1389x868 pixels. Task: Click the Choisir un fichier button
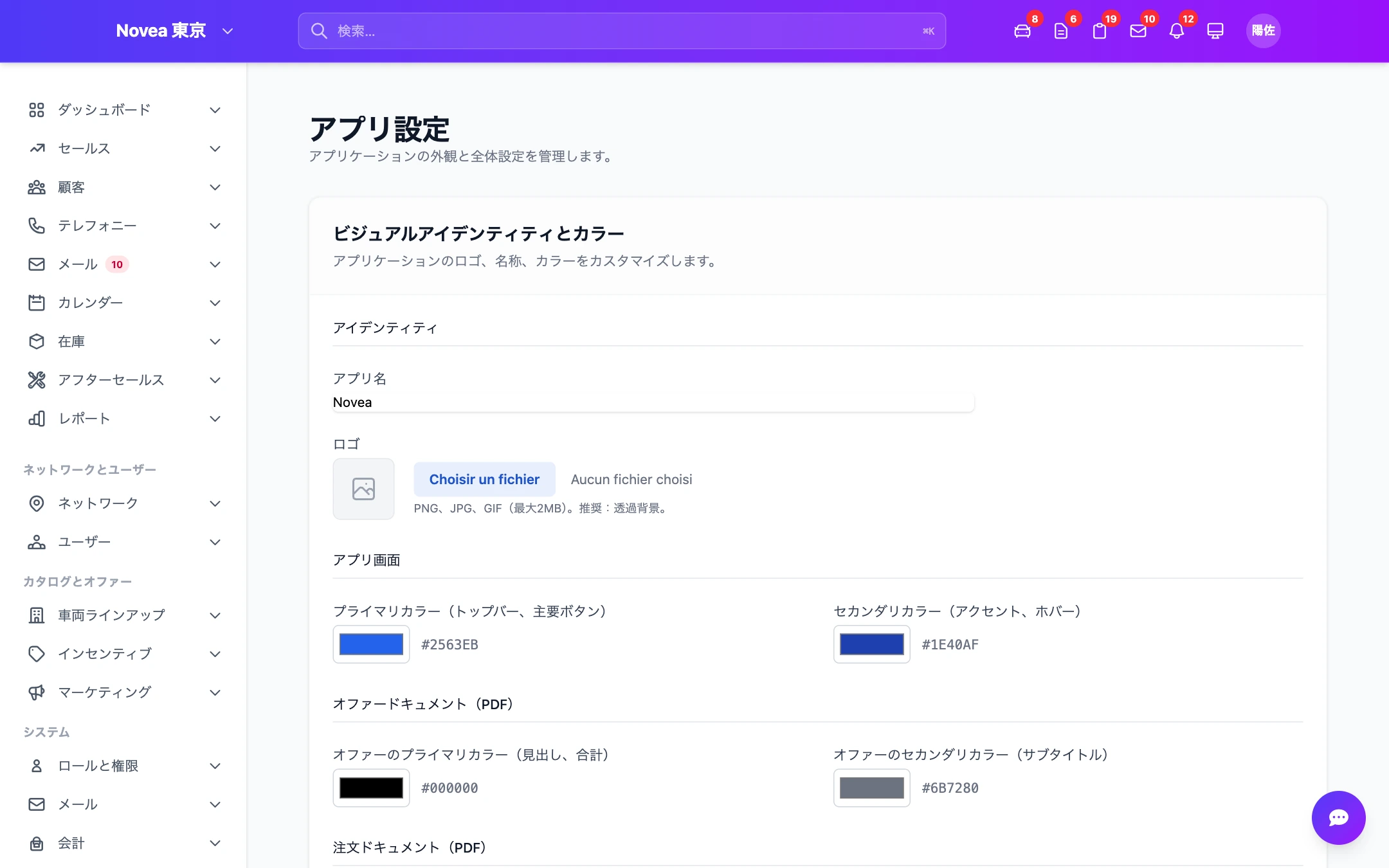pos(484,480)
